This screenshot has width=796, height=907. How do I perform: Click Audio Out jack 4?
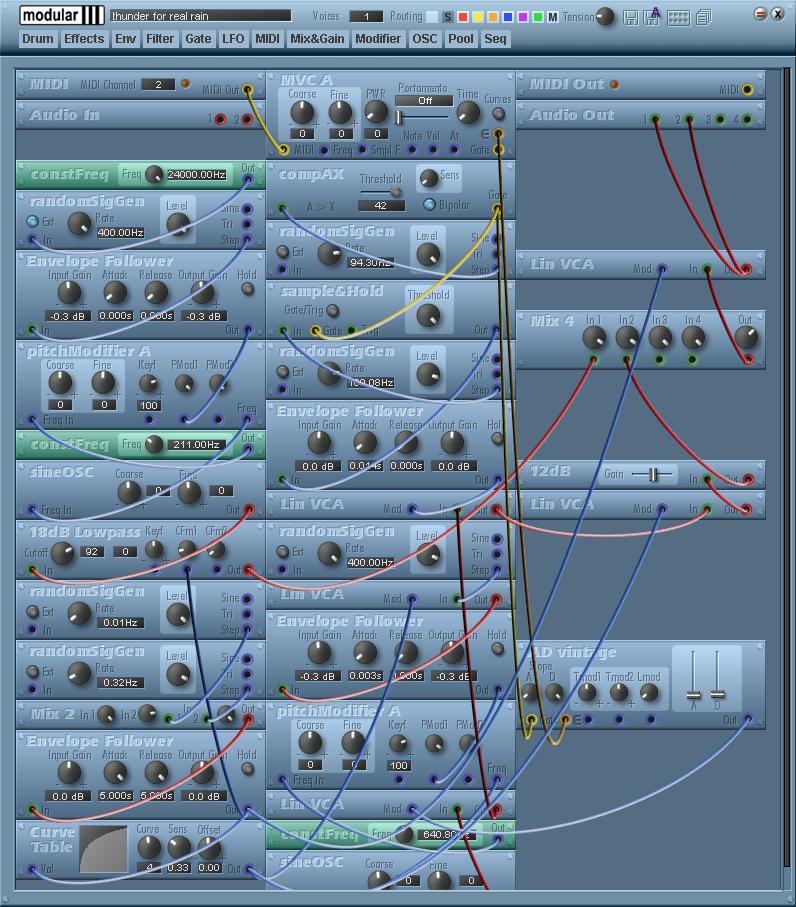747,119
